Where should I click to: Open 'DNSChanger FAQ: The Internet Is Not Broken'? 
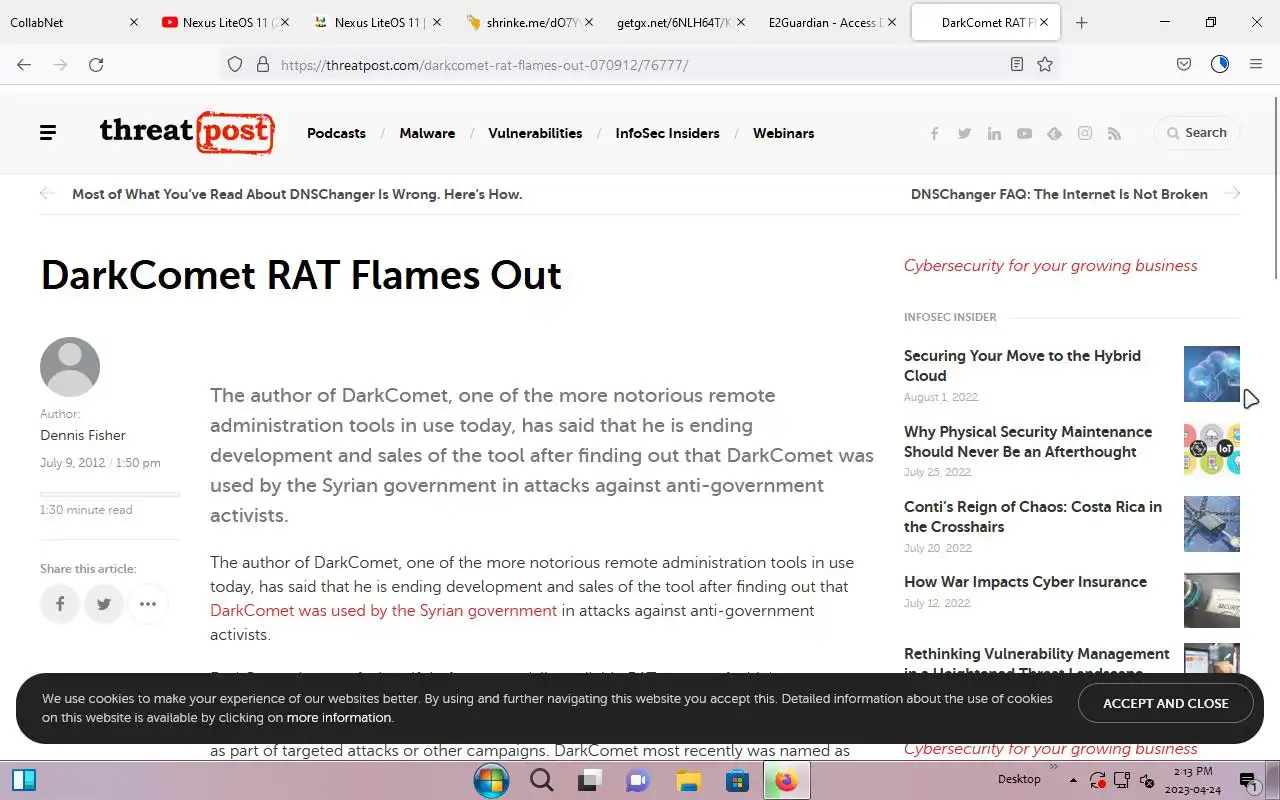[1059, 194]
